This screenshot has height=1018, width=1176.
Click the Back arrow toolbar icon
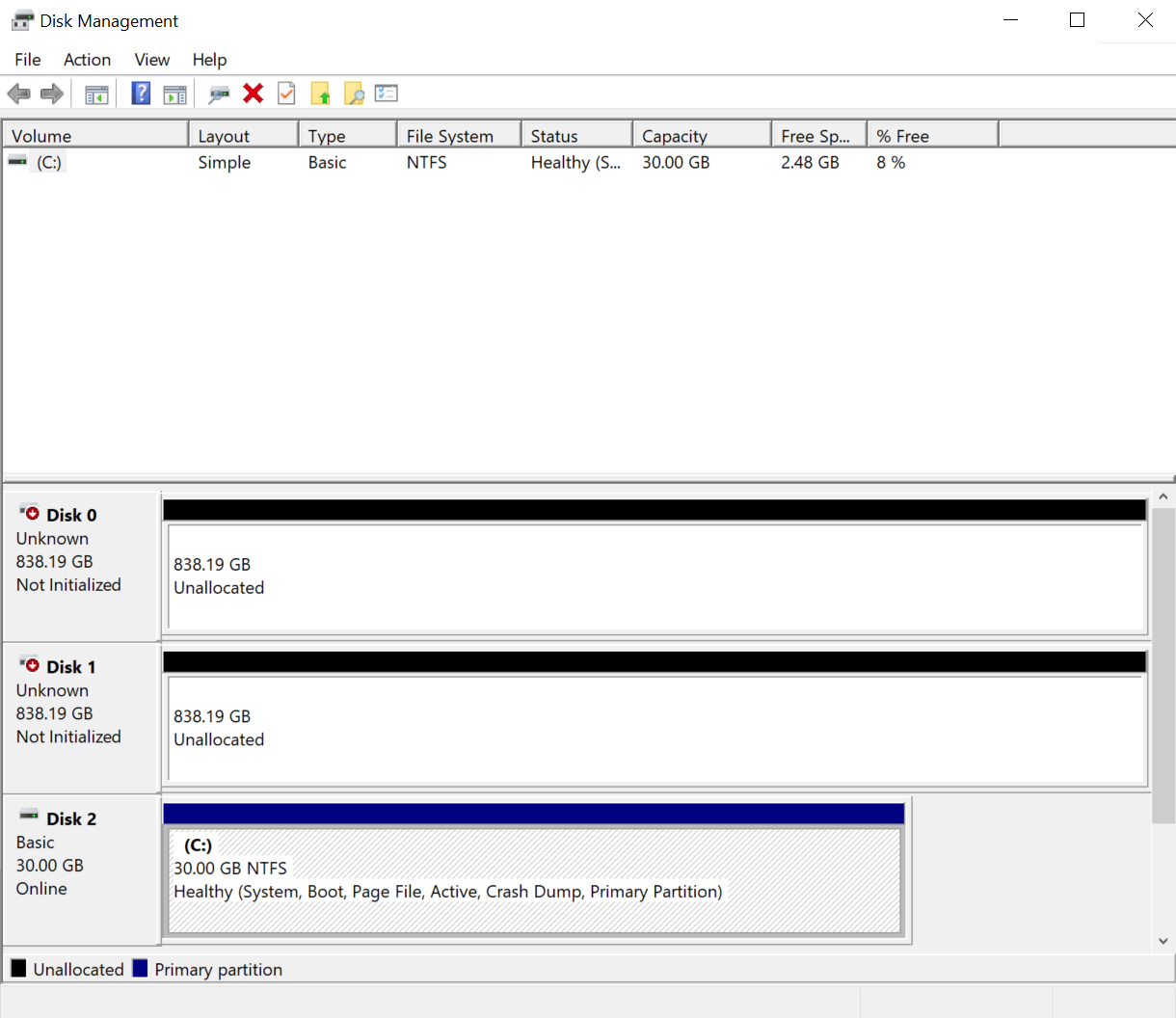click(x=19, y=94)
